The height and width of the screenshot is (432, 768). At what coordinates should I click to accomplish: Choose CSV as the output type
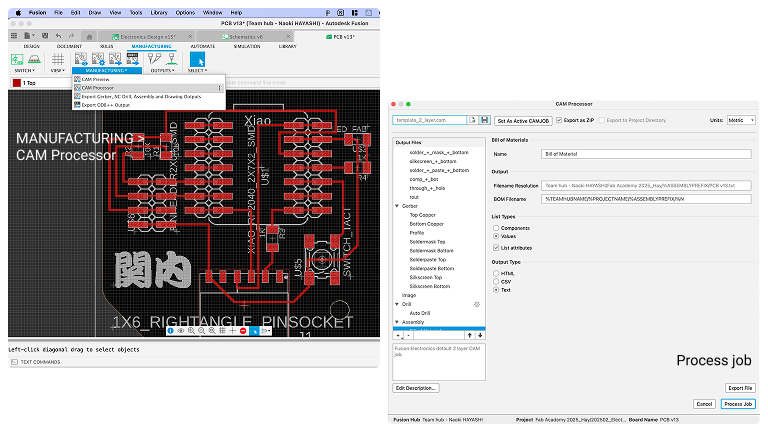pos(496,282)
